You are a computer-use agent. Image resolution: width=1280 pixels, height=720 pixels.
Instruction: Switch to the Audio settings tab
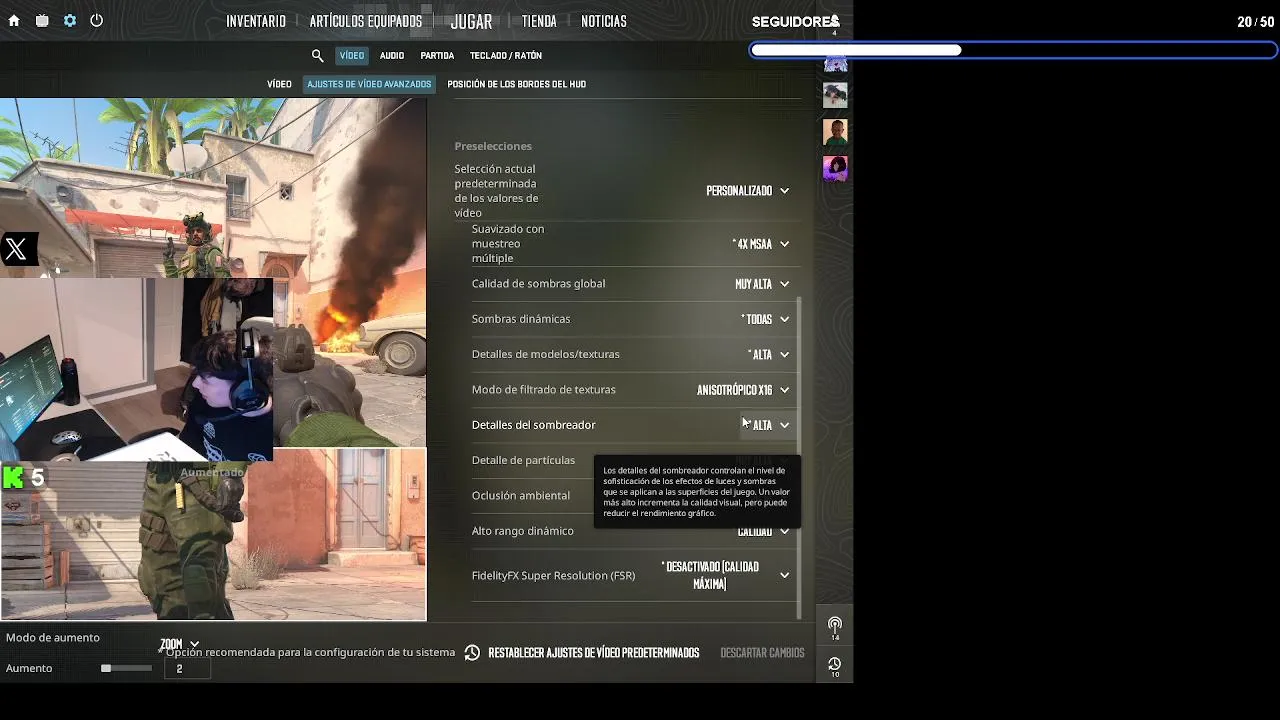coord(392,56)
